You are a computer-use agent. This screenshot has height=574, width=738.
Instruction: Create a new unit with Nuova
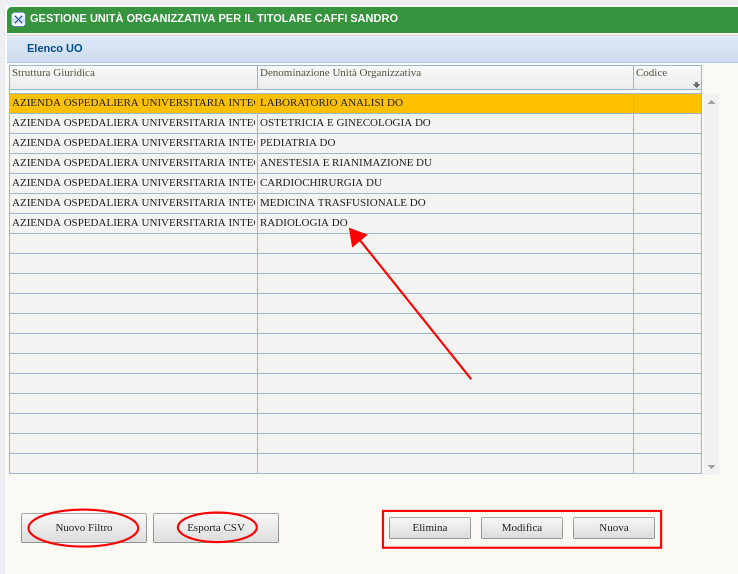614,528
